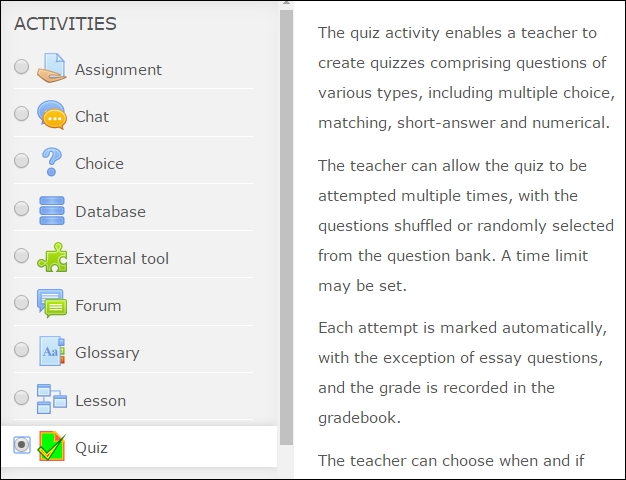The width and height of the screenshot is (626, 480).
Task: Click the activities list vertical scrollbar
Action: pyautogui.click(x=286, y=227)
